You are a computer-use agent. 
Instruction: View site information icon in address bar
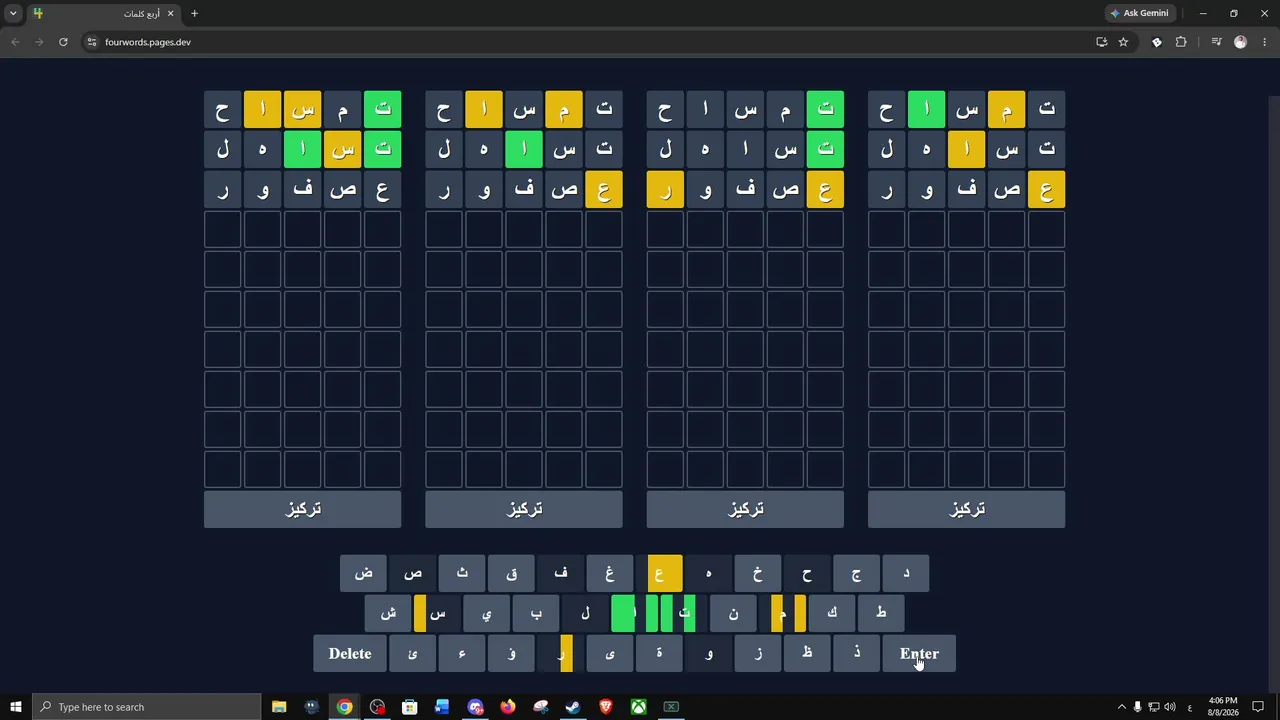click(91, 42)
